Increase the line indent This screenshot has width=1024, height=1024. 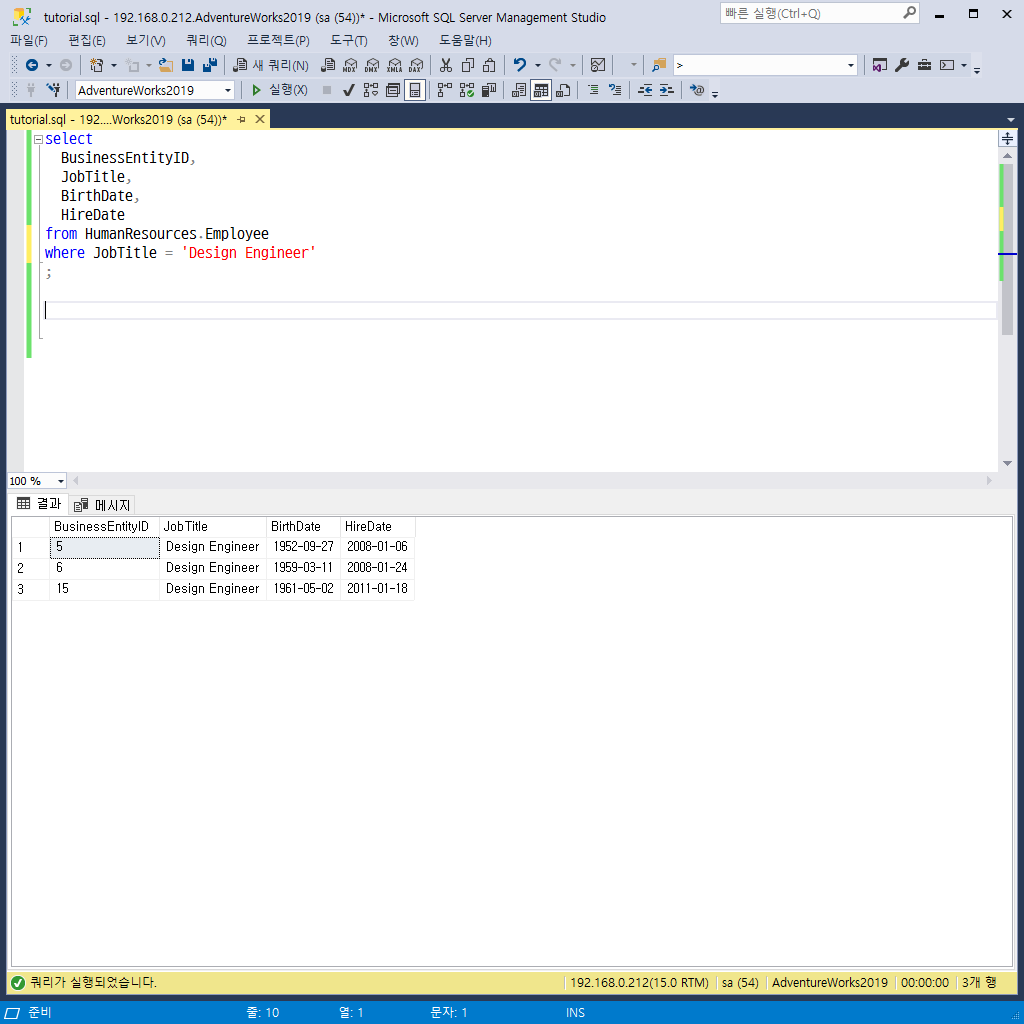click(x=666, y=90)
